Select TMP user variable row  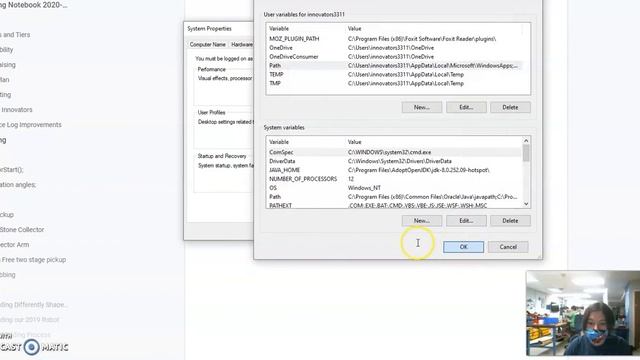(394, 83)
